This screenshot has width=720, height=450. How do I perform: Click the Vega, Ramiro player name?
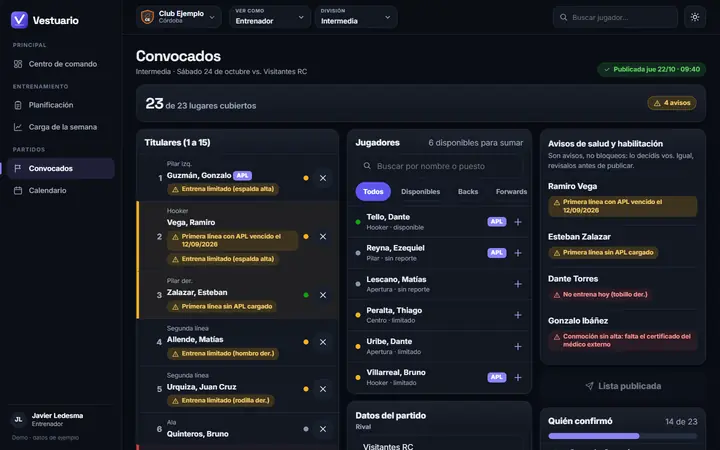click(191, 222)
